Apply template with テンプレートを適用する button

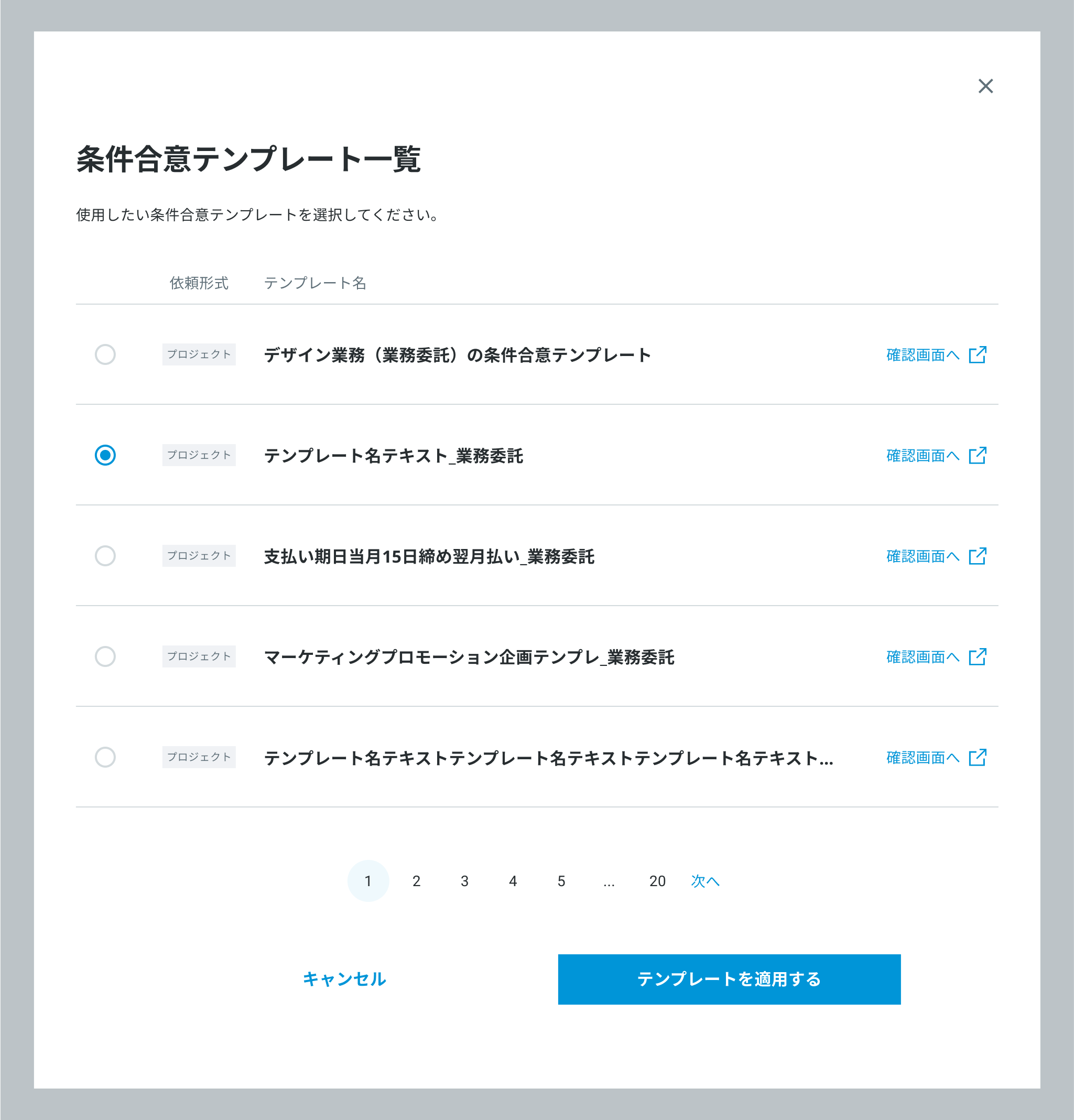(729, 979)
